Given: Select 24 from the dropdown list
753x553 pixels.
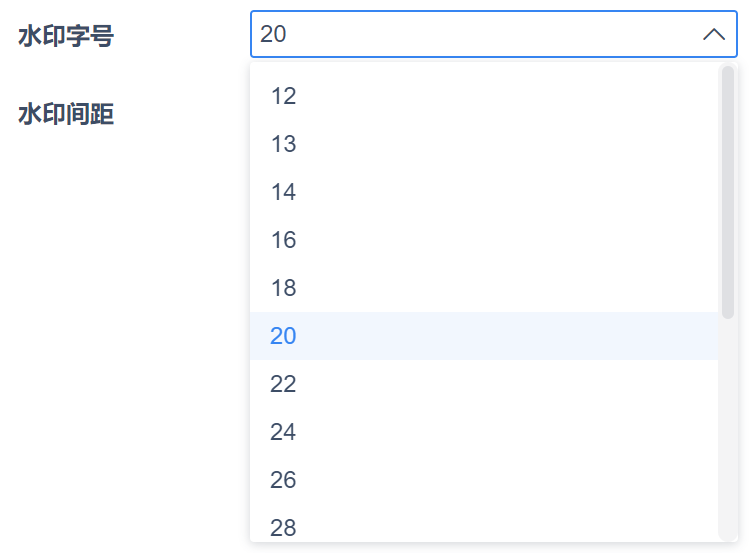Looking at the screenshot, I should [284, 432].
